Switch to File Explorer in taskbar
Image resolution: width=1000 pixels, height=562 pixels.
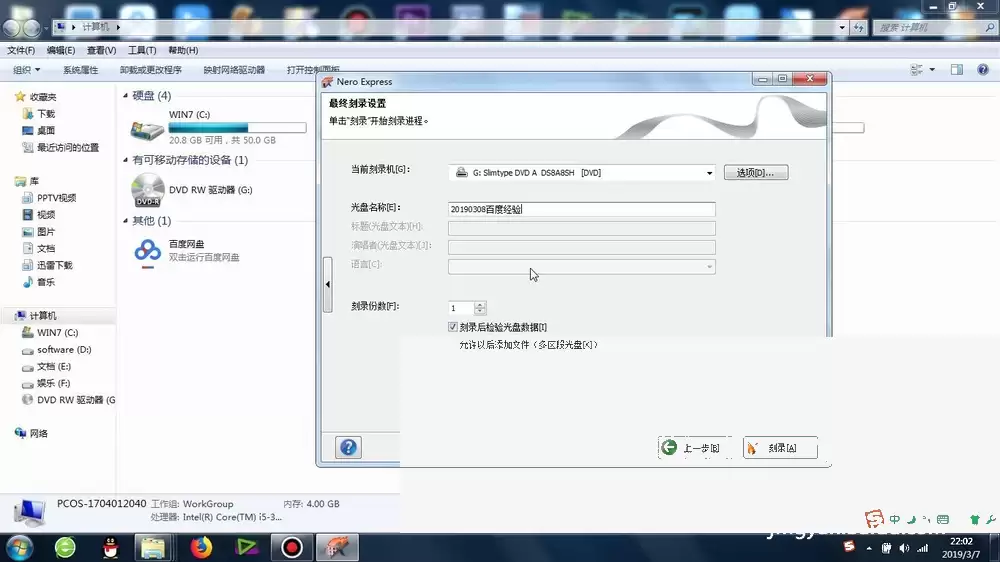point(153,547)
